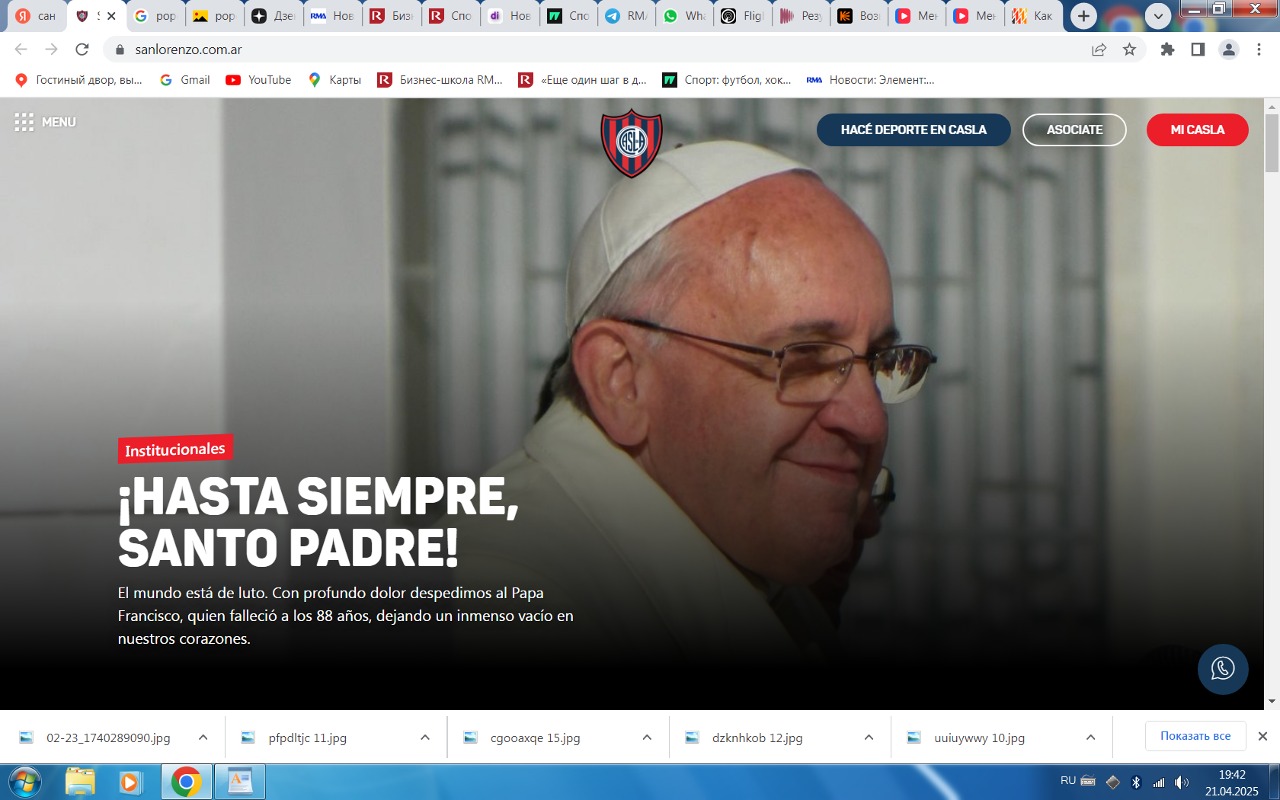Open the Chrome extensions puzzle icon
1280x800 pixels.
[x=1167, y=49]
